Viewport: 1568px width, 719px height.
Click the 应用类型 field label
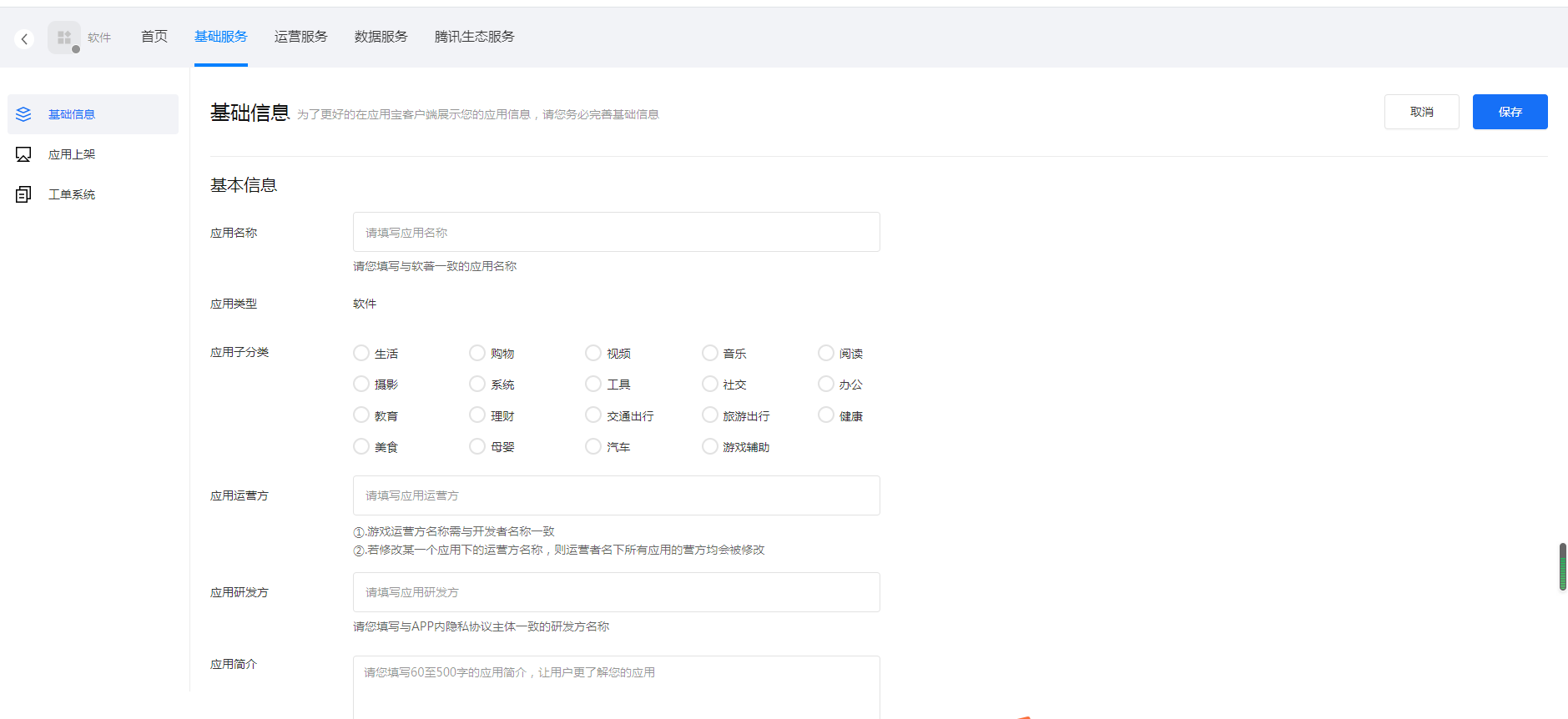234,304
